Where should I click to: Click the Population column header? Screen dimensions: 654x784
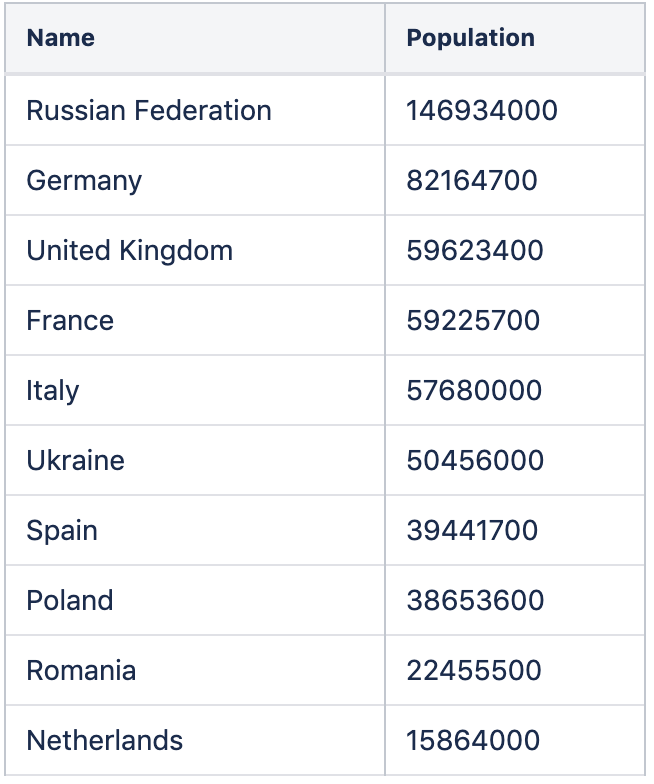tap(470, 38)
